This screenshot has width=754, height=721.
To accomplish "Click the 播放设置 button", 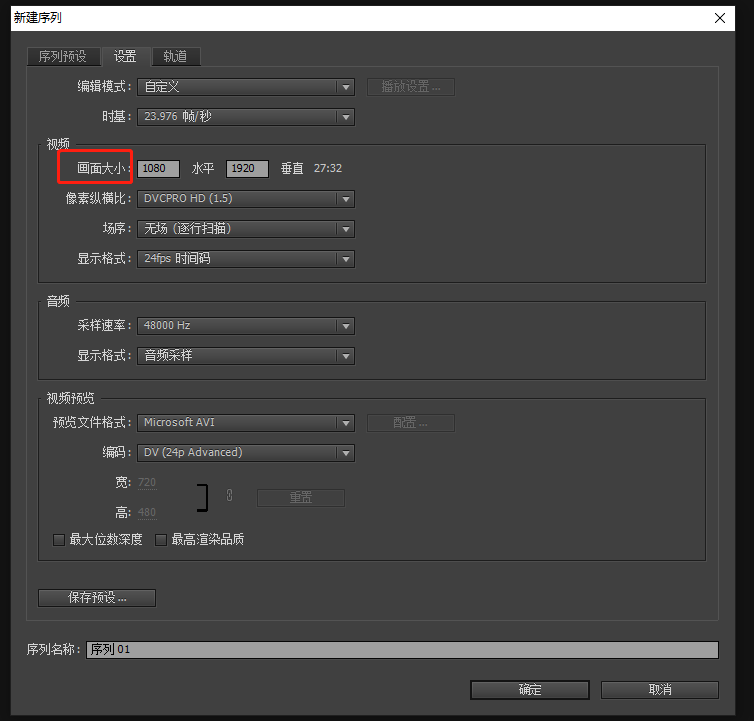I will [x=411, y=87].
